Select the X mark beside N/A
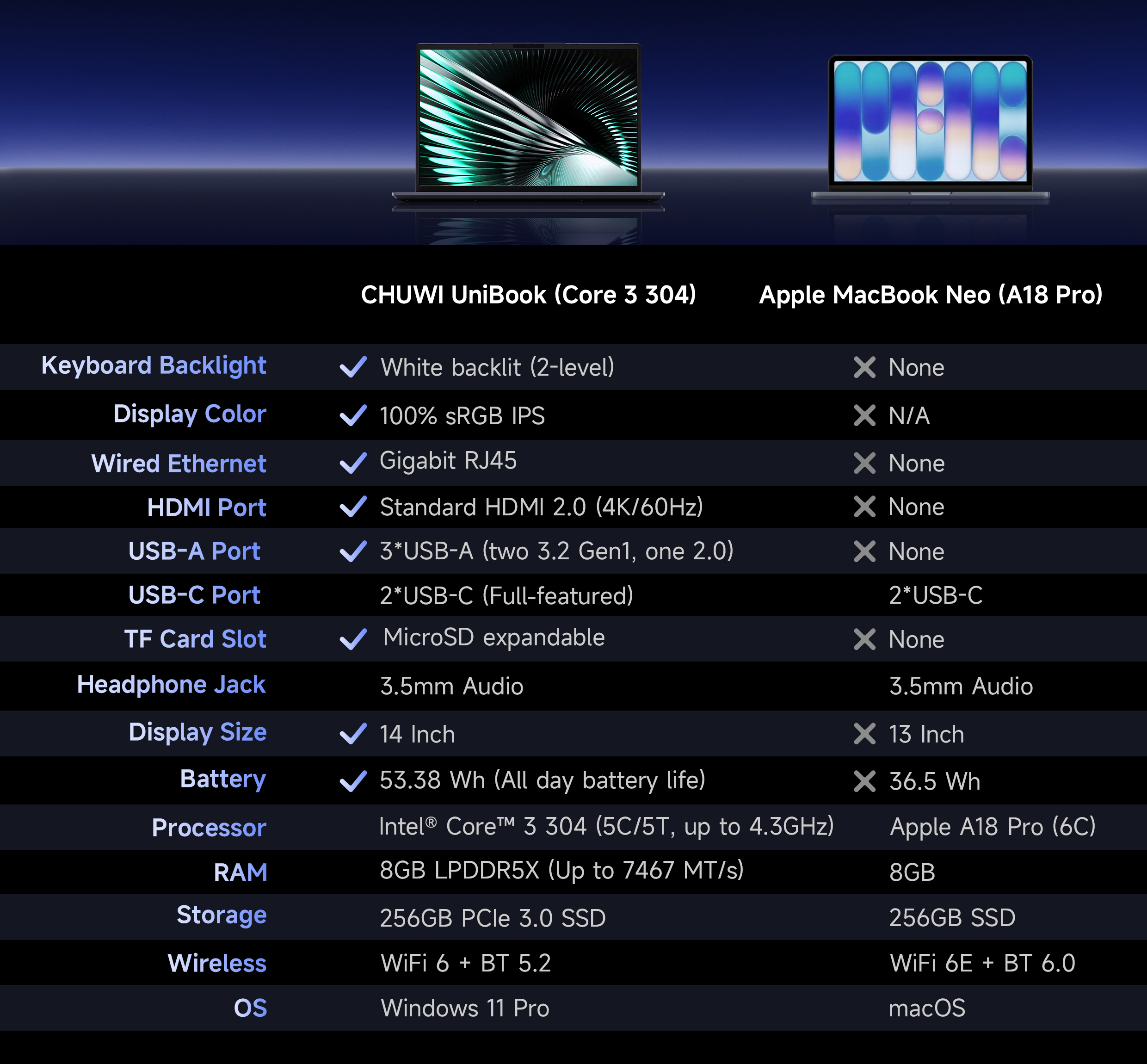Image resolution: width=1147 pixels, height=1064 pixels. [864, 415]
